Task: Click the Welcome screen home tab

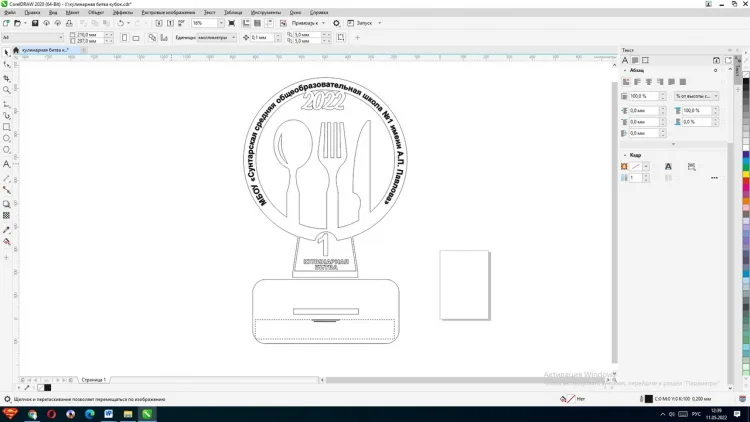Action: tap(16, 50)
